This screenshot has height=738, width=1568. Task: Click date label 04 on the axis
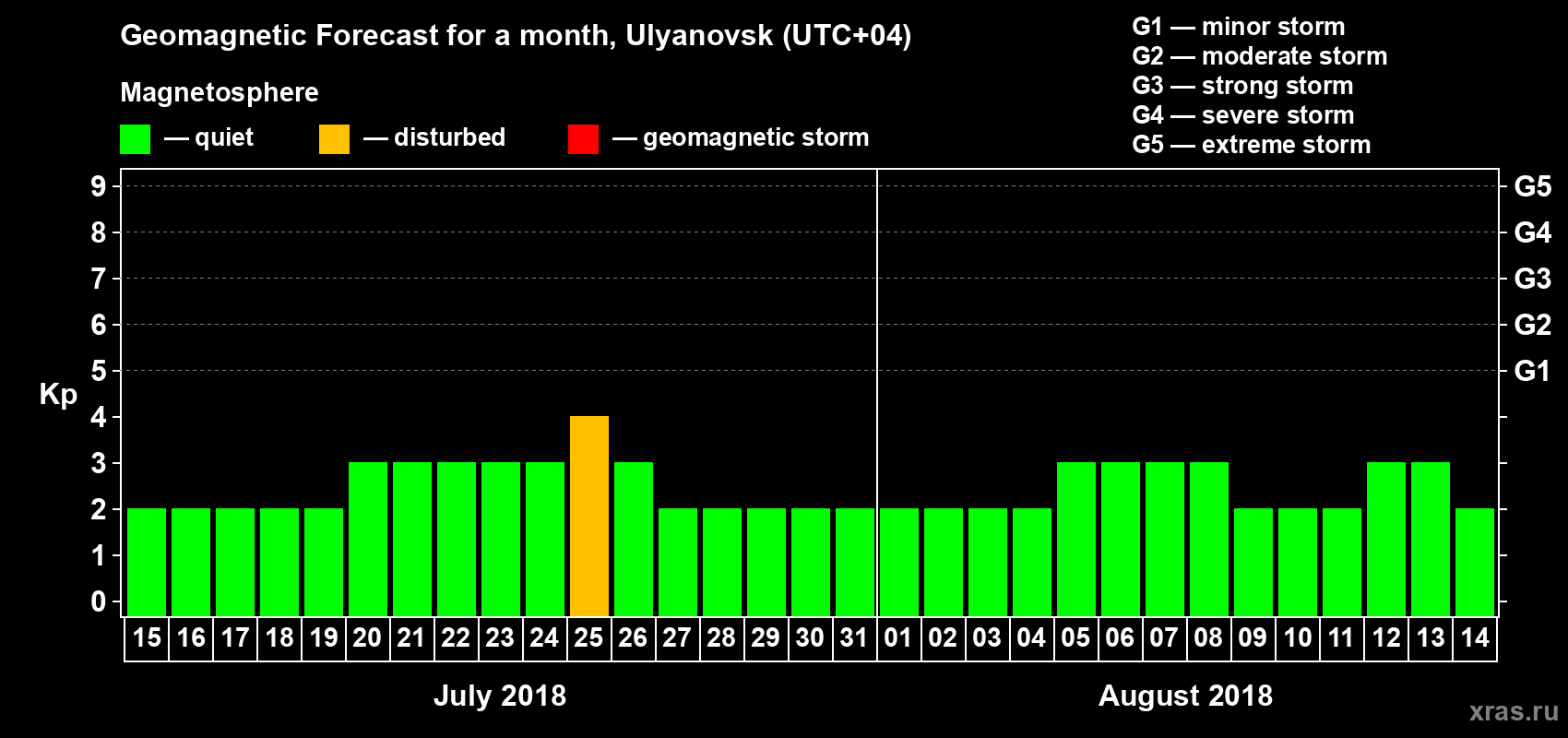tap(1031, 637)
